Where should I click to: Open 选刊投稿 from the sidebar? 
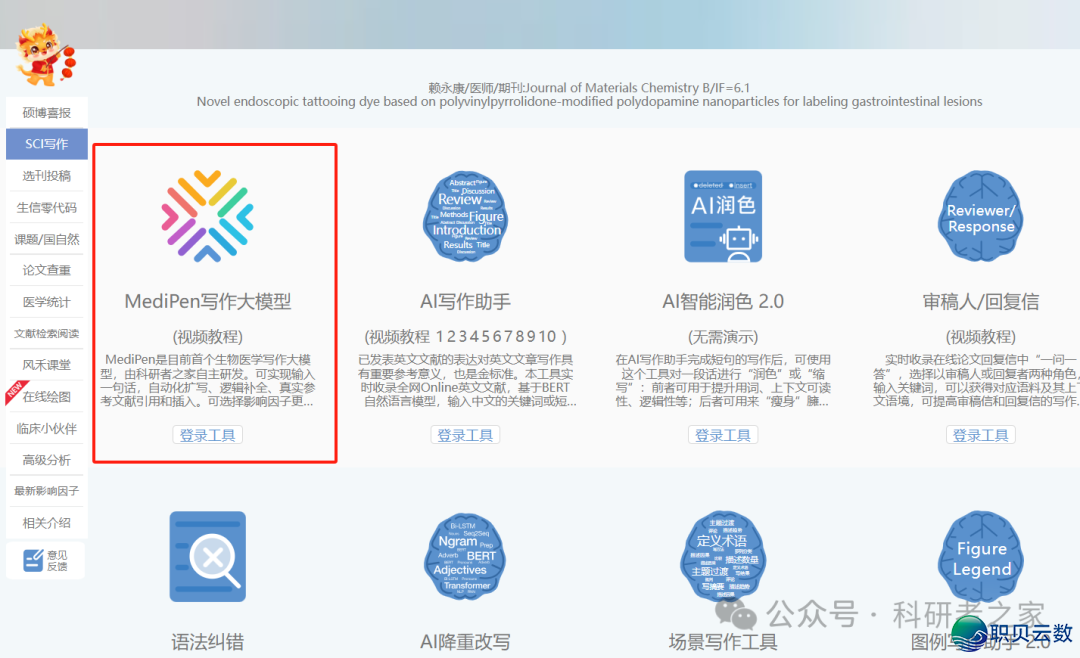click(47, 176)
